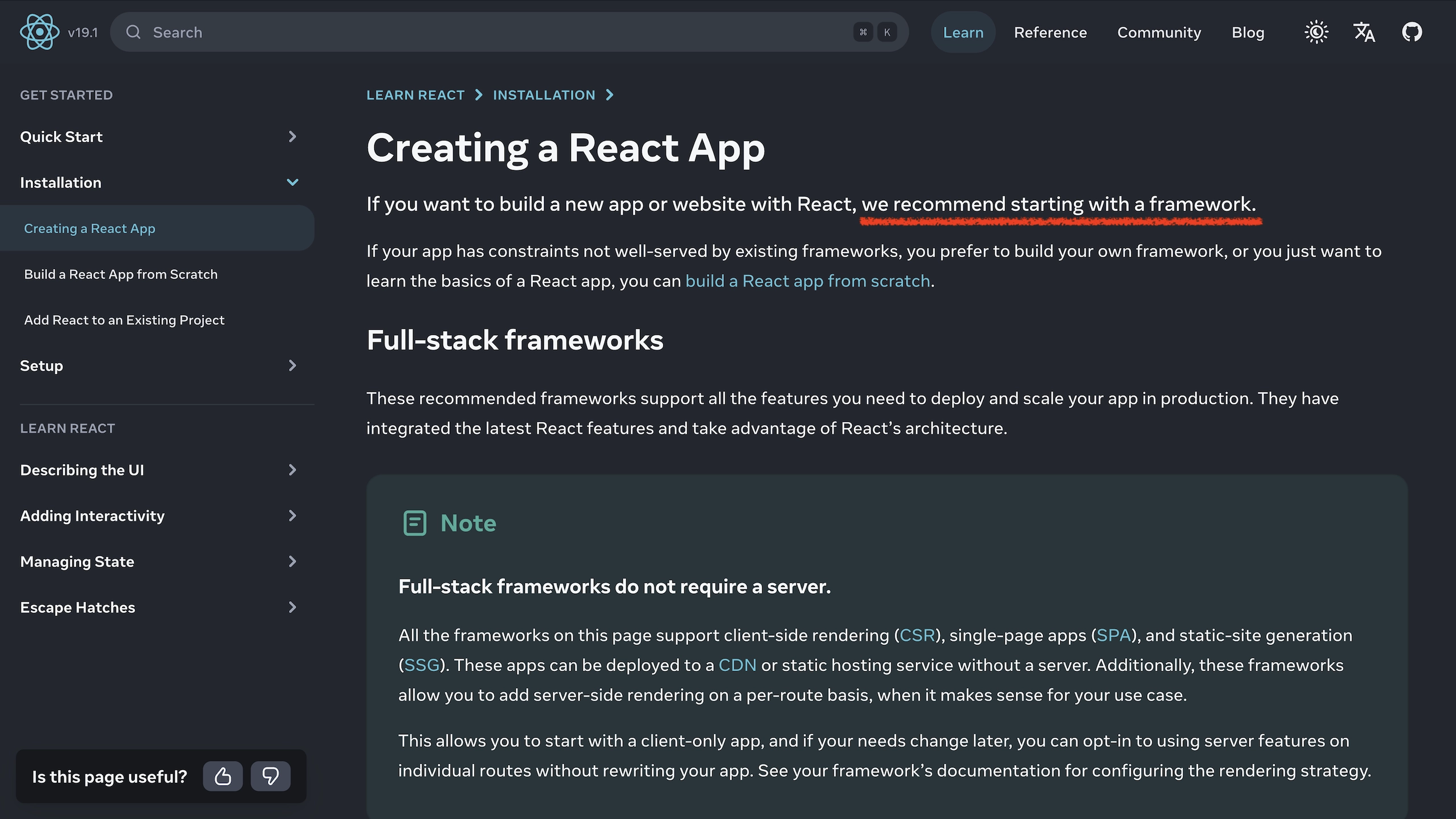This screenshot has width=1456, height=819.
Task: Click the Note icon in callout
Action: point(415,523)
